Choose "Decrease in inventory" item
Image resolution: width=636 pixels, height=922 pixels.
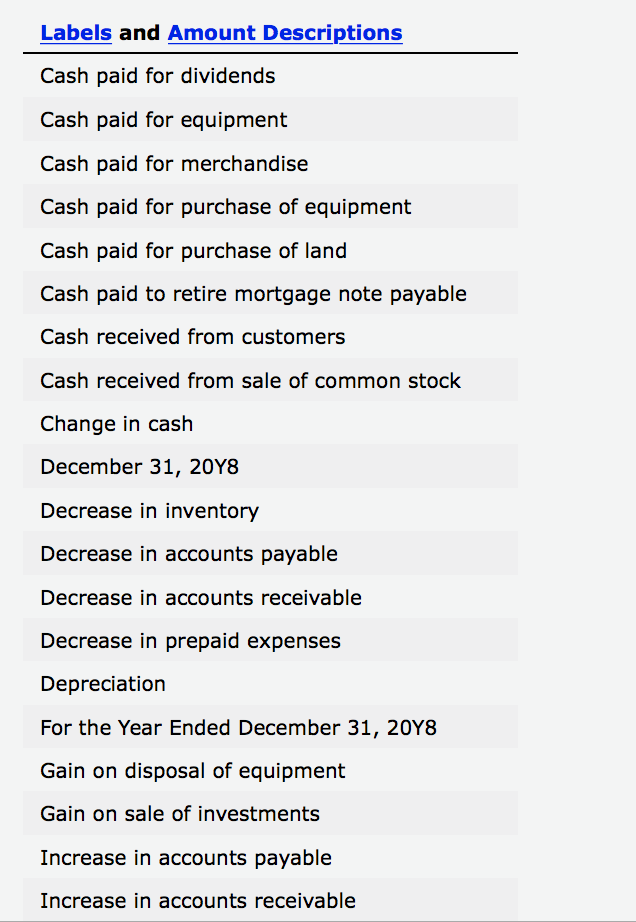[150, 511]
